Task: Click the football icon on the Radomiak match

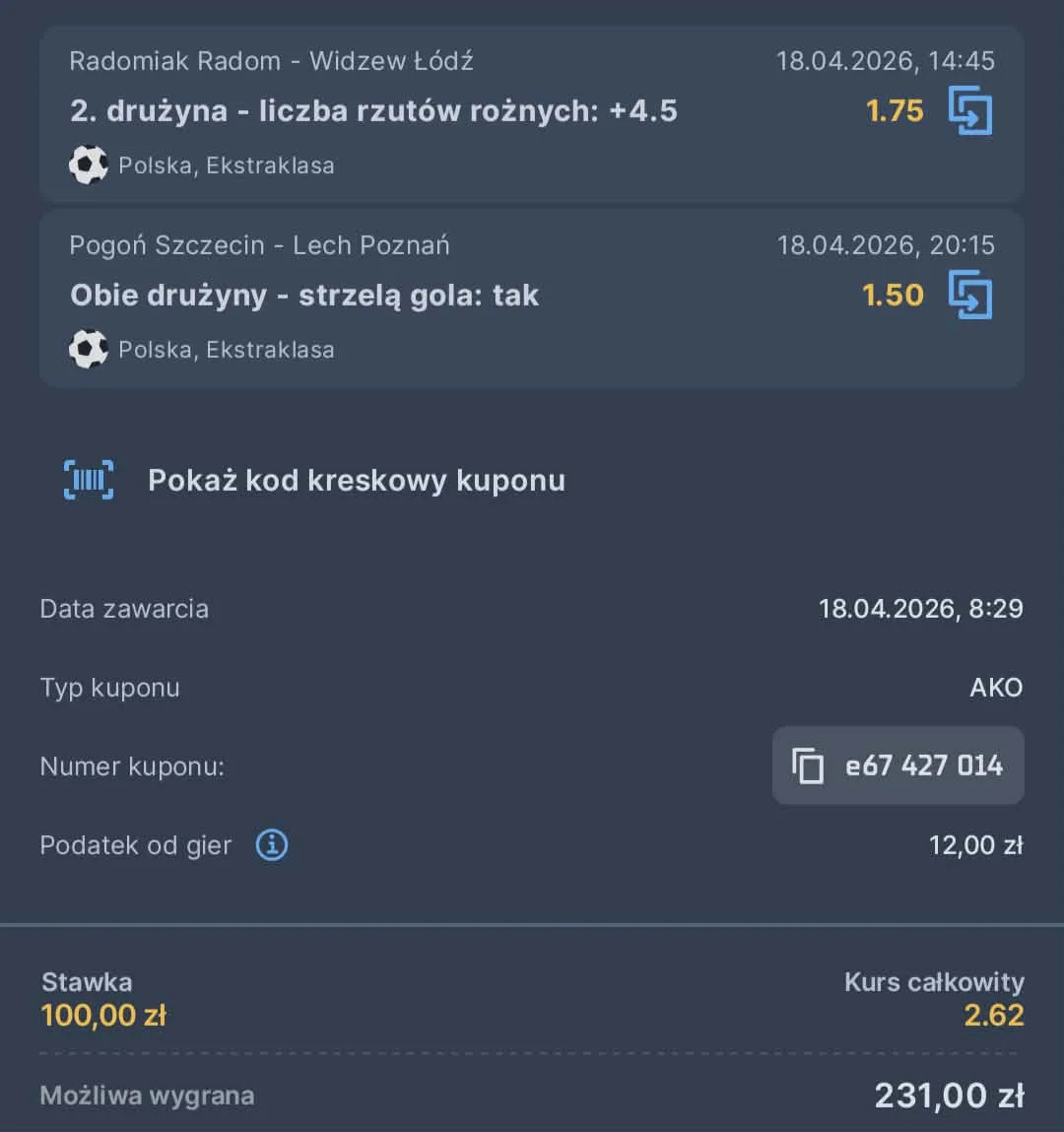Action: coord(89,165)
